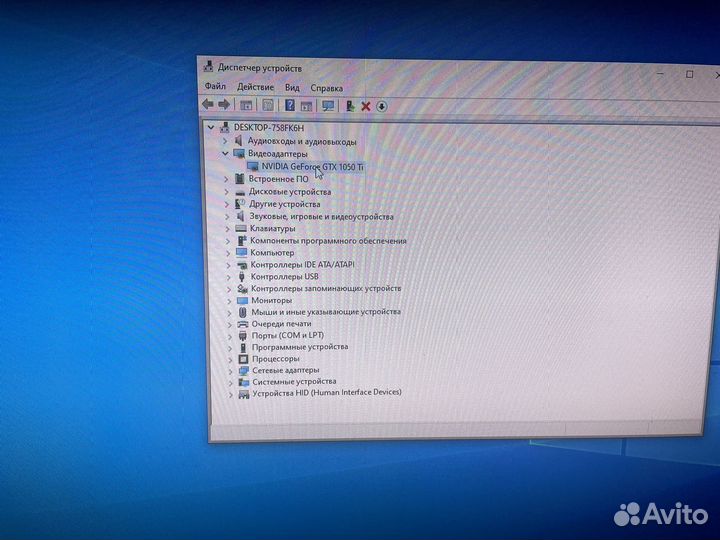Collapse the Видеоадаптеры category

225,155
